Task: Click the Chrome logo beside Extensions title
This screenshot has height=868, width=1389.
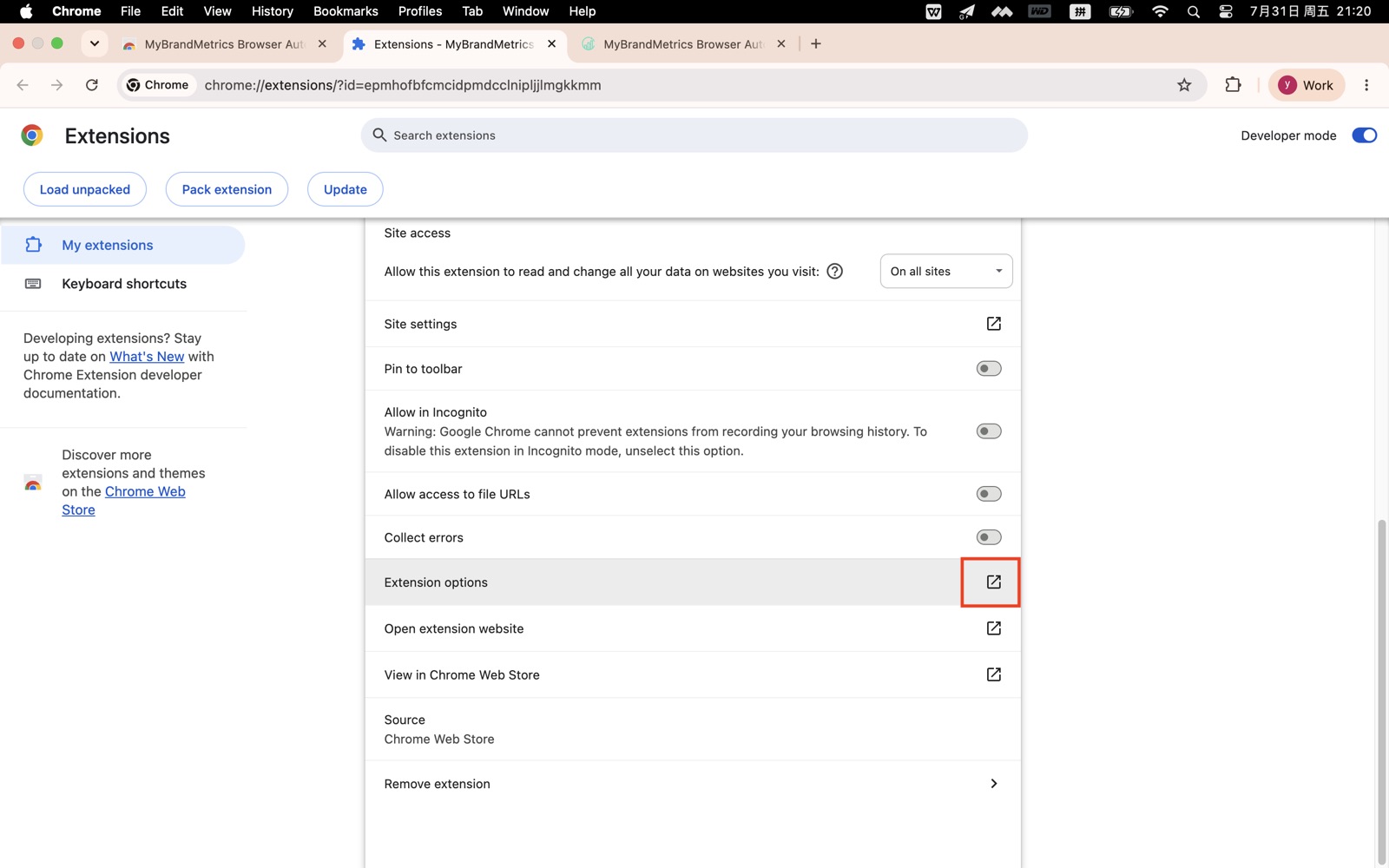Action: click(x=32, y=135)
